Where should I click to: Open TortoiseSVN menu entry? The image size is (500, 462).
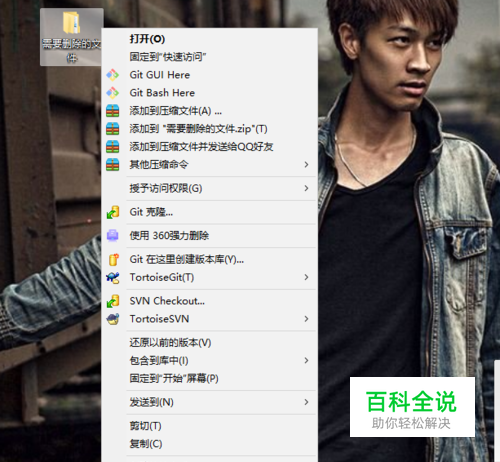[x=210, y=319]
